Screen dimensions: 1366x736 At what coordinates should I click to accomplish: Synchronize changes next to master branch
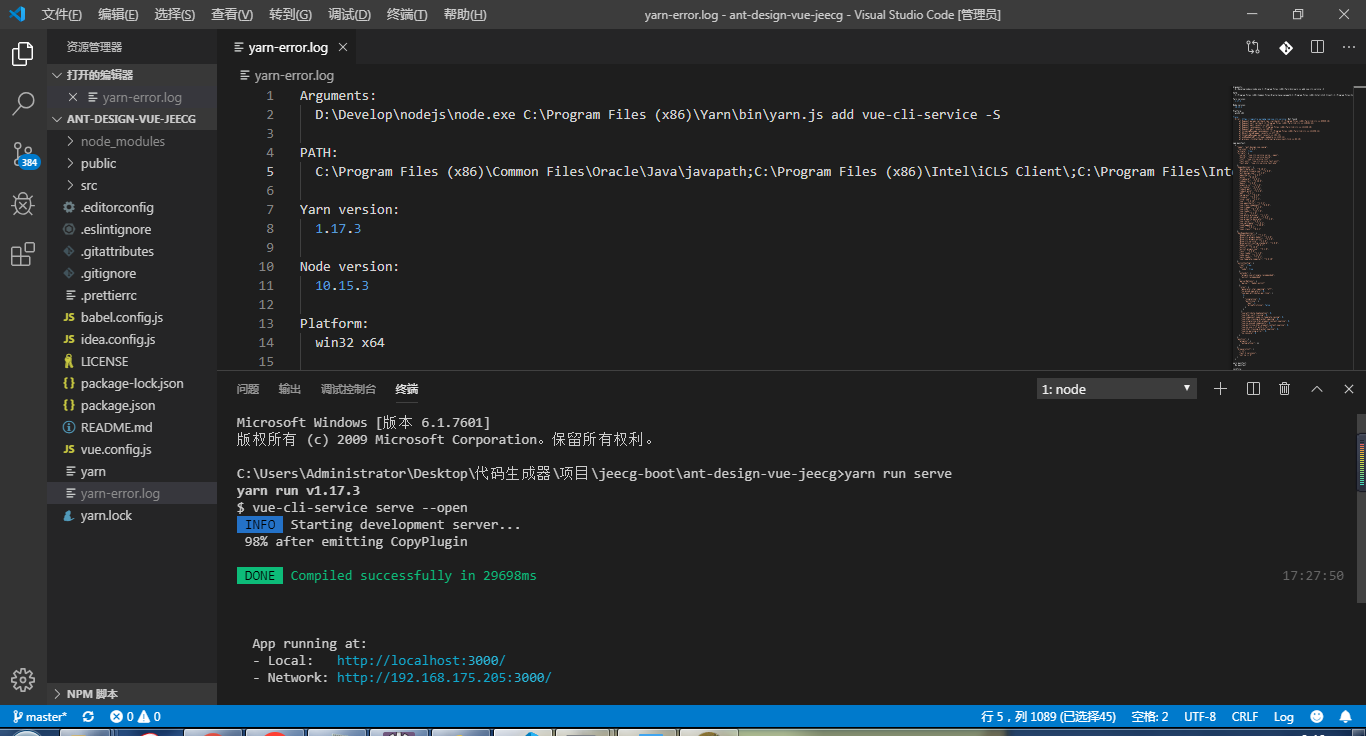(87, 716)
